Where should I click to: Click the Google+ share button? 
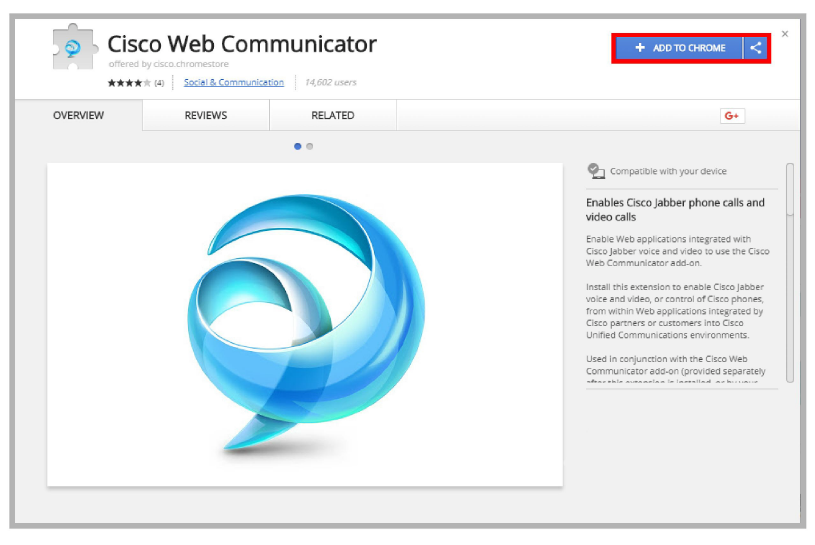click(732, 116)
